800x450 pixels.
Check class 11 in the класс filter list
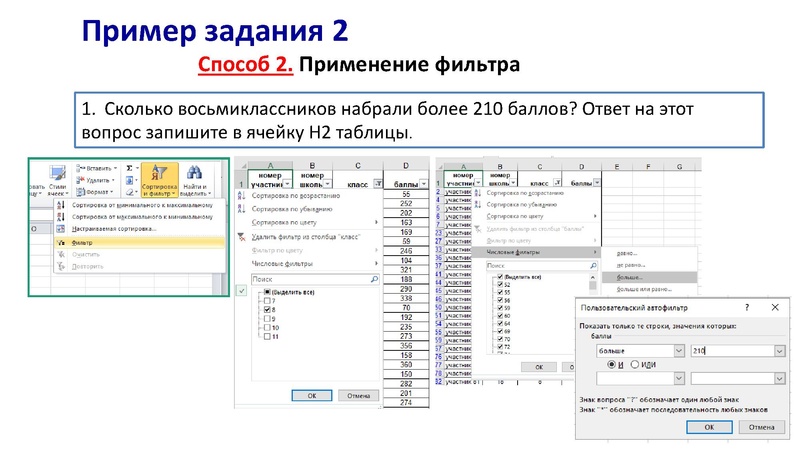coord(267,336)
